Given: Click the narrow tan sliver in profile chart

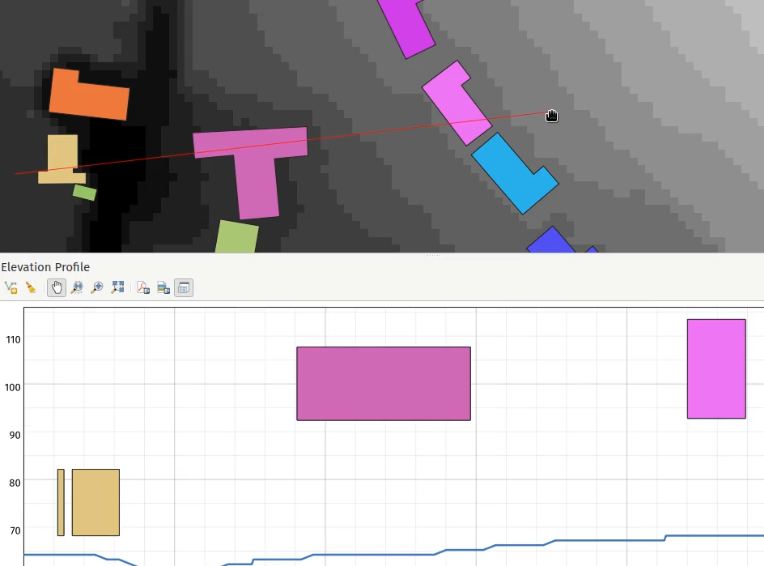Looking at the screenshot, I should [x=61, y=502].
